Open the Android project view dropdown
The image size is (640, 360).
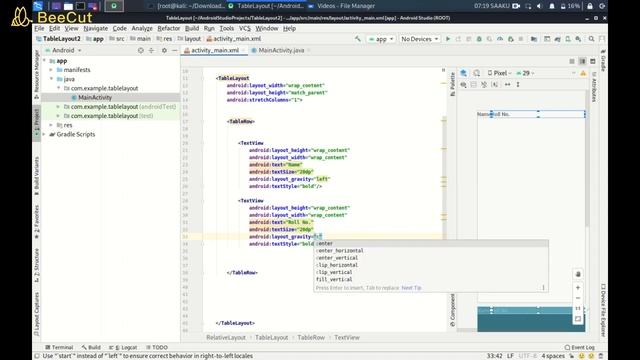(x=63, y=50)
